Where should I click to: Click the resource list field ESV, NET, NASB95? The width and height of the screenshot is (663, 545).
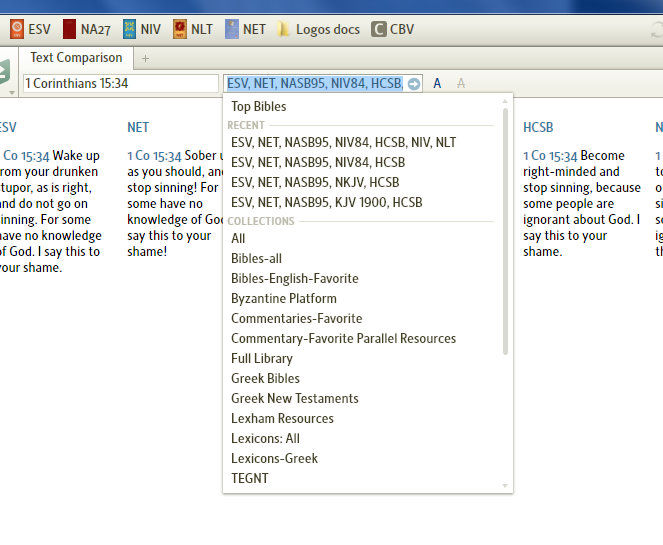point(315,83)
